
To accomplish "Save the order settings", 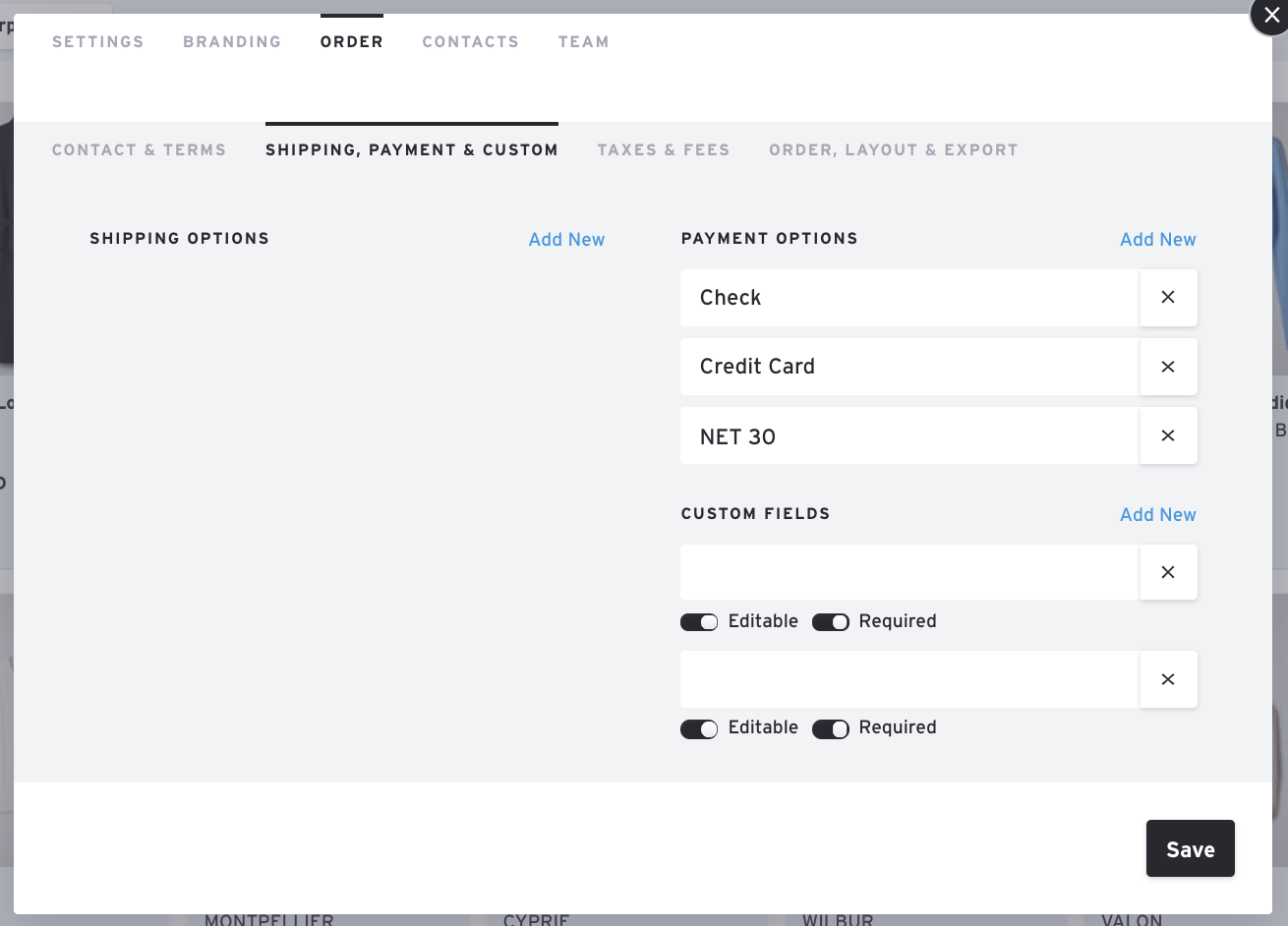I will 1190,848.
